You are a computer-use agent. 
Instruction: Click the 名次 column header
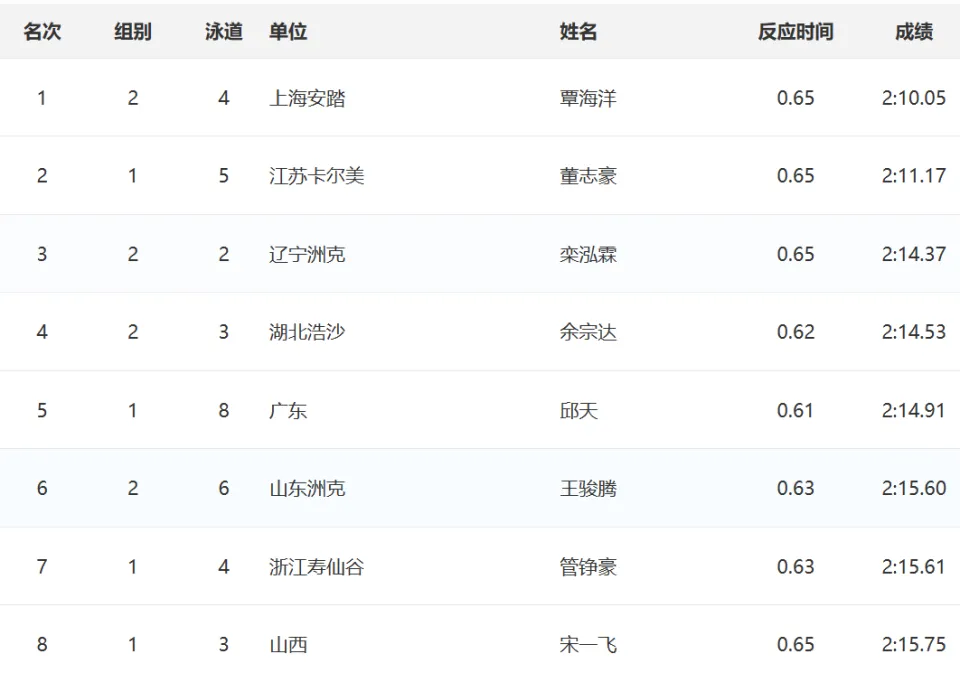point(42,31)
